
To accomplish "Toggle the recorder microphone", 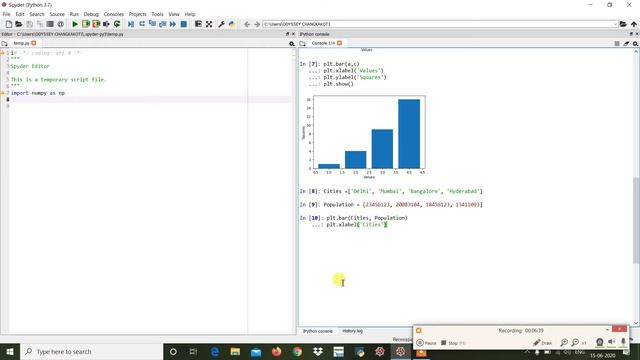I will [623, 342].
